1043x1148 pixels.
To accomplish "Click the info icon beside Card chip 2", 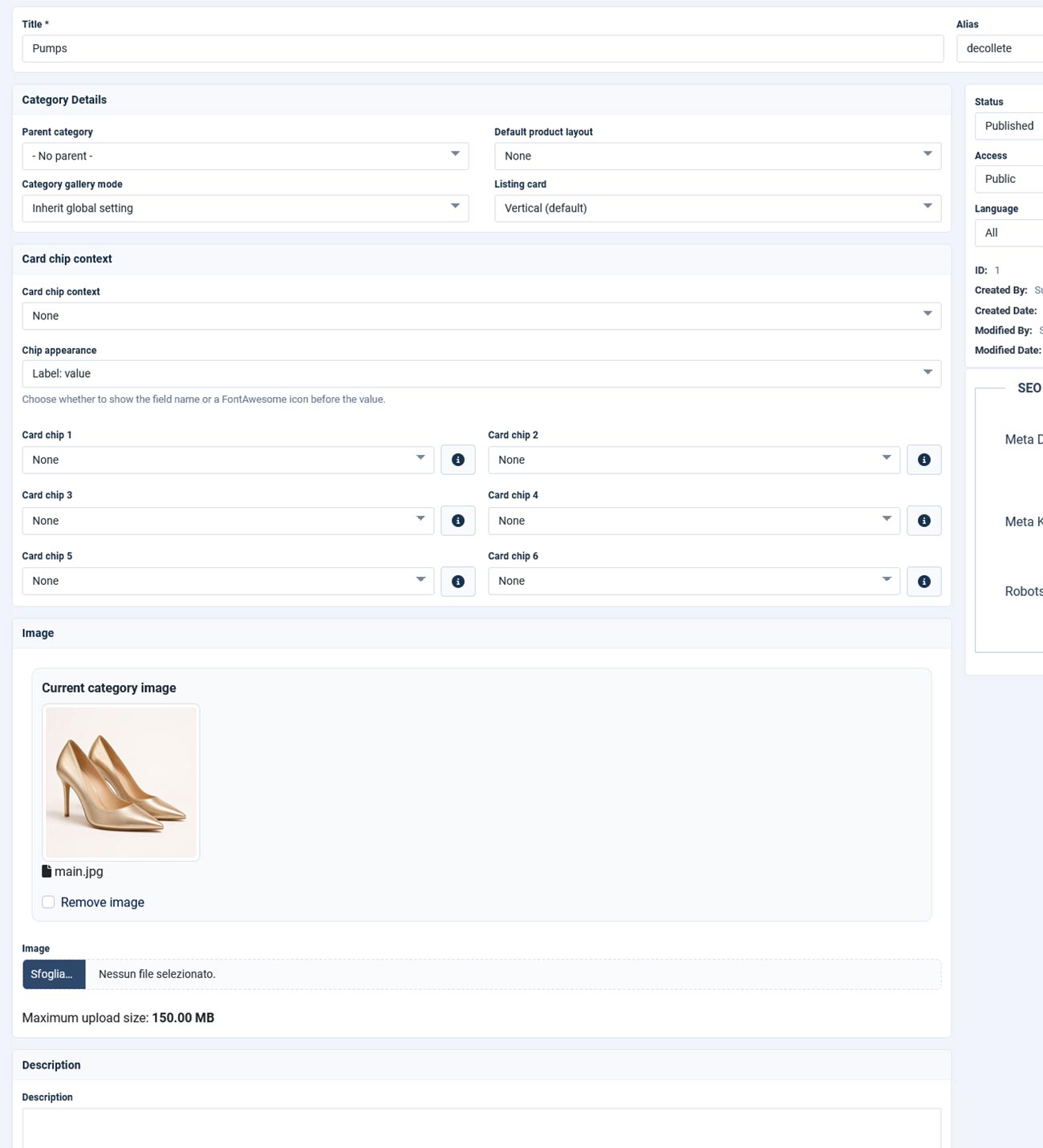I will pyautogui.click(x=923, y=460).
